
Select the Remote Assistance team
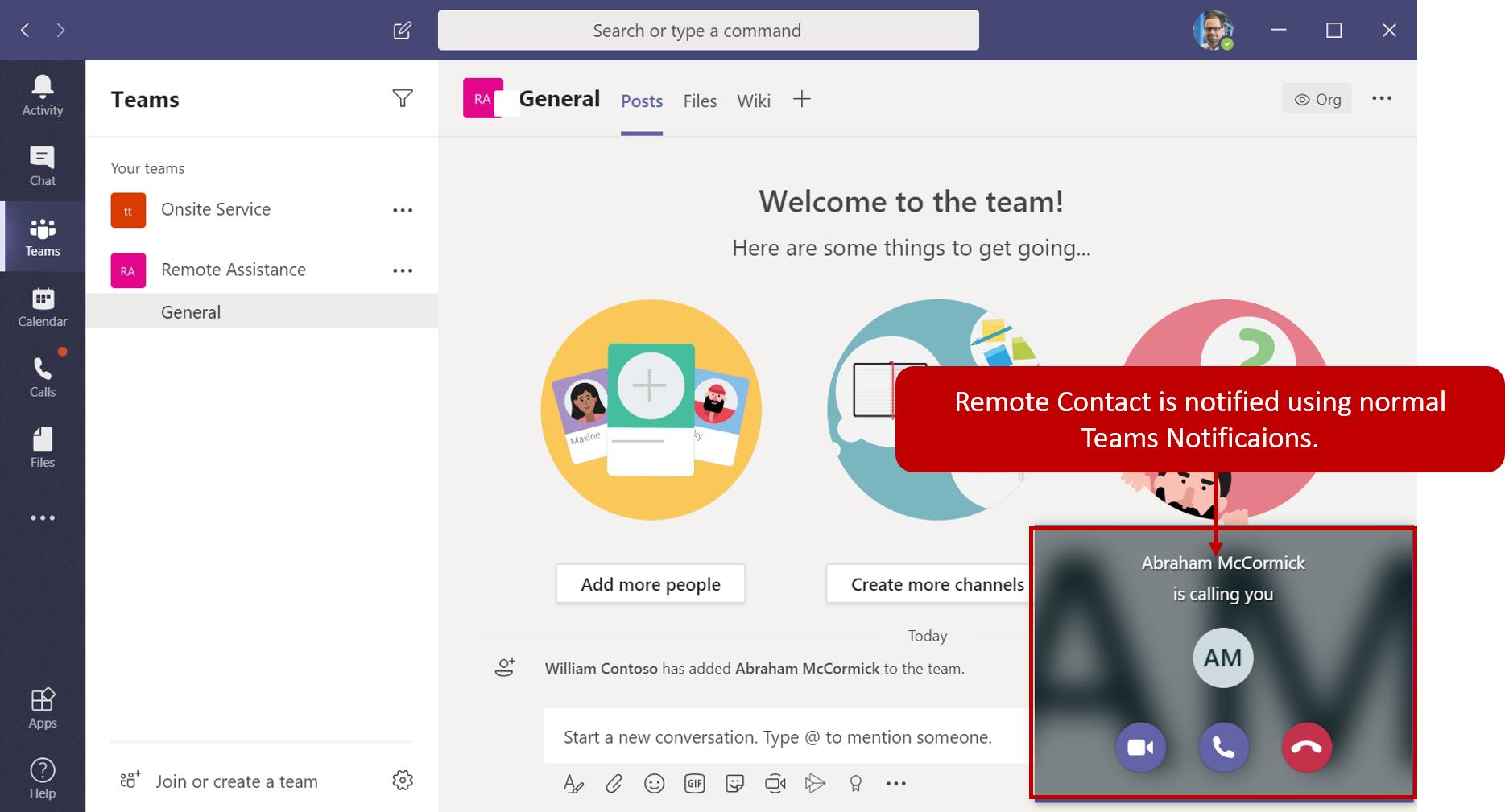(x=262, y=270)
